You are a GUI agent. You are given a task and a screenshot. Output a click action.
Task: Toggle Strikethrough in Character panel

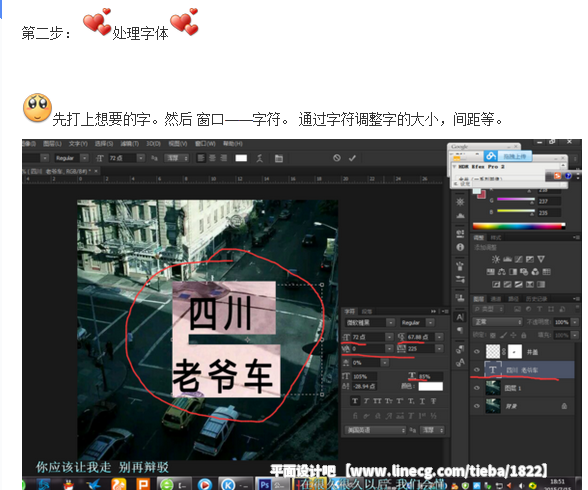point(434,401)
